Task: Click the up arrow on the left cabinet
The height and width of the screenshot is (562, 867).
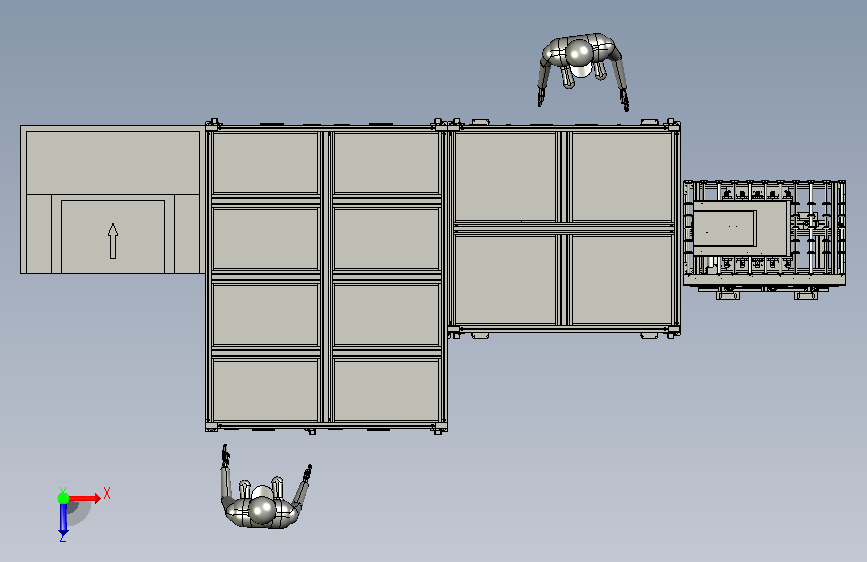Action: (113, 241)
